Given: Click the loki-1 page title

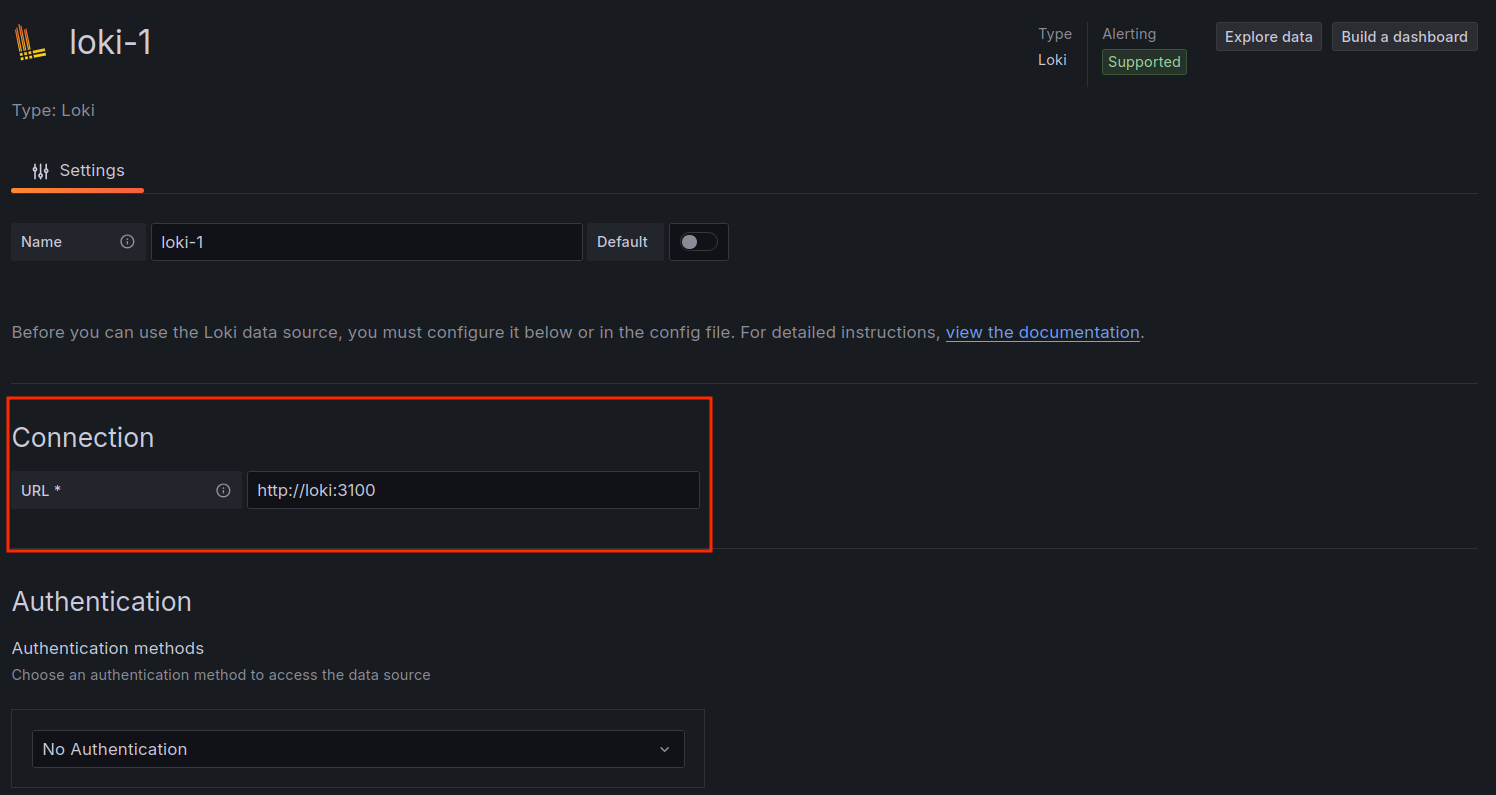Looking at the screenshot, I should 110,42.
